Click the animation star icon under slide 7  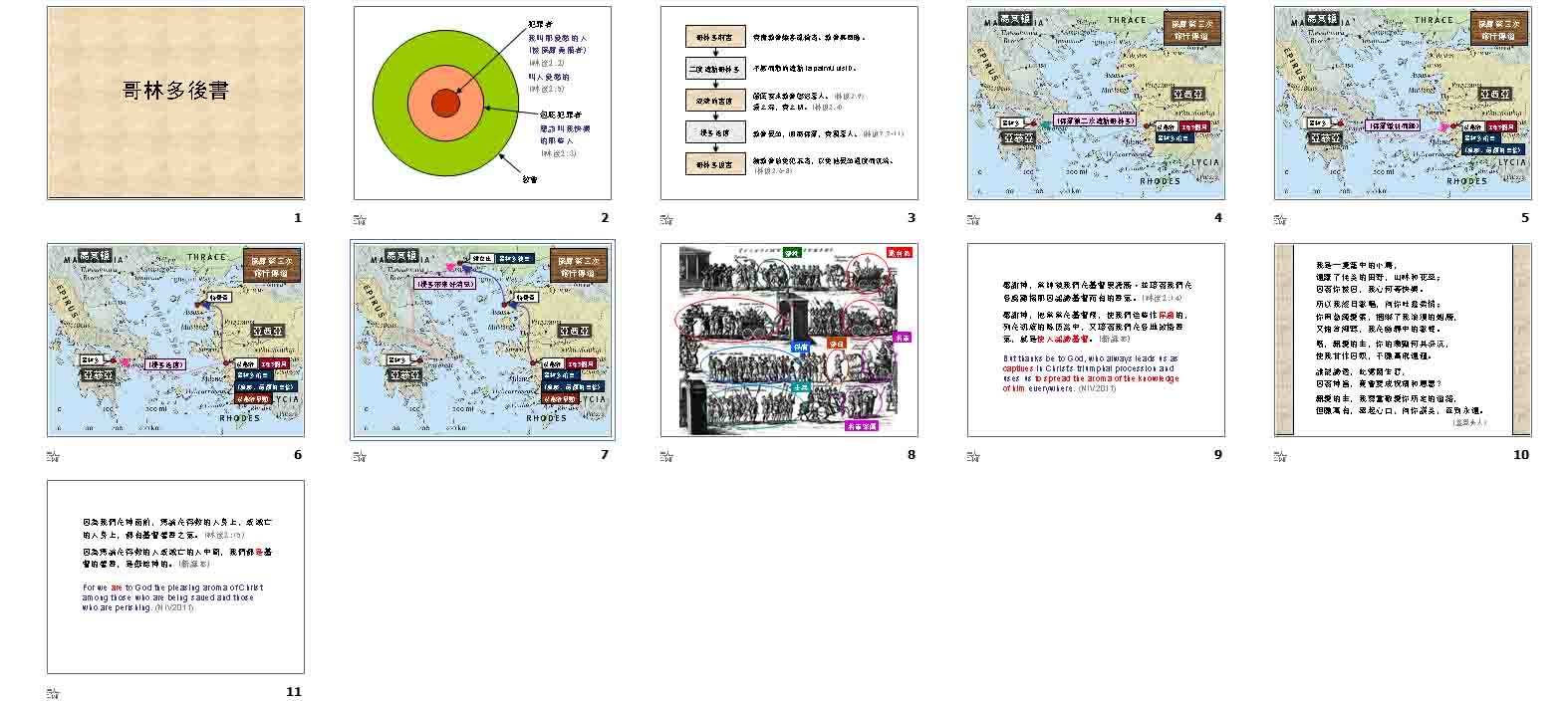coord(360,456)
